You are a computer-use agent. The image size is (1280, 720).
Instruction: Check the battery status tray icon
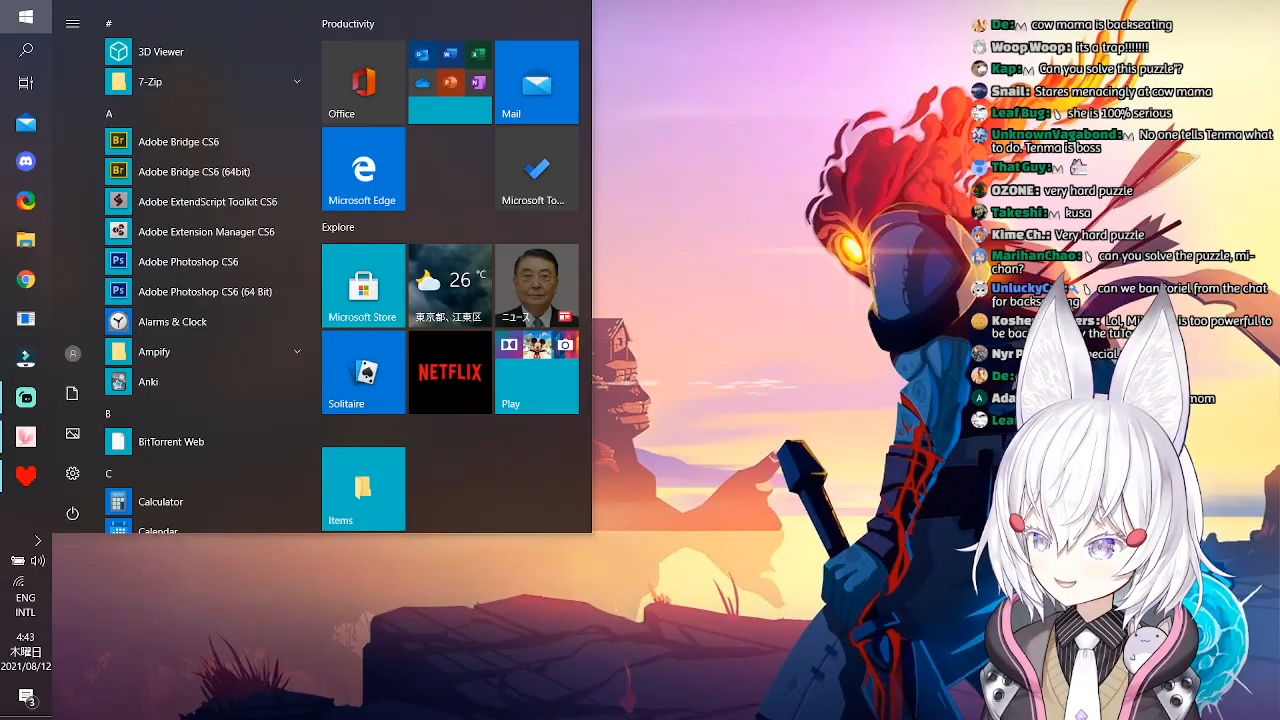point(17,561)
